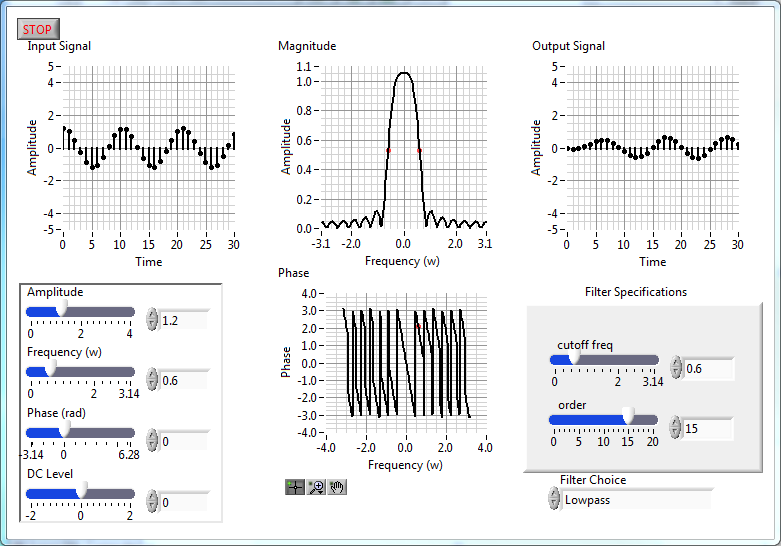Click the order value stepper arrows

676,428
